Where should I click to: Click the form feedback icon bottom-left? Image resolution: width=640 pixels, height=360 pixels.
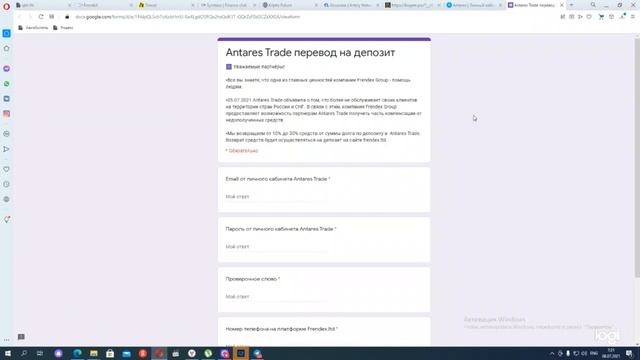pyautogui.click(x=21, y=337)
